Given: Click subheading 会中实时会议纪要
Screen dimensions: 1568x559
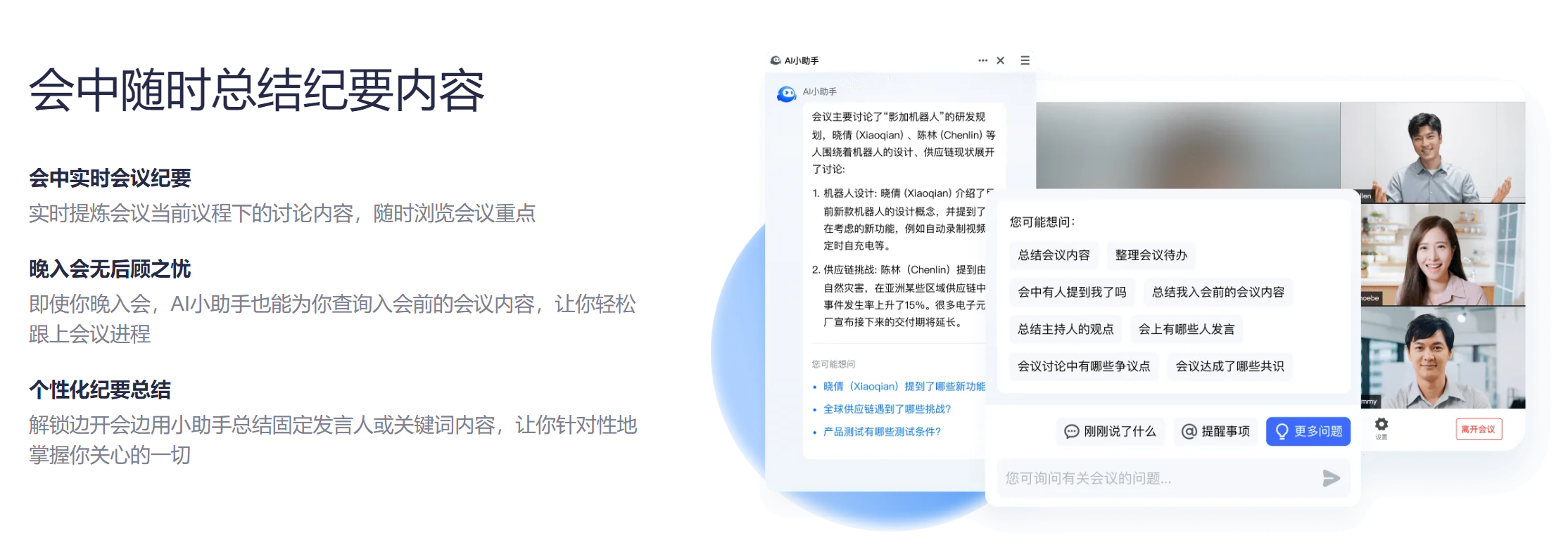Looking at the screenshot, I should coord(110,178).
